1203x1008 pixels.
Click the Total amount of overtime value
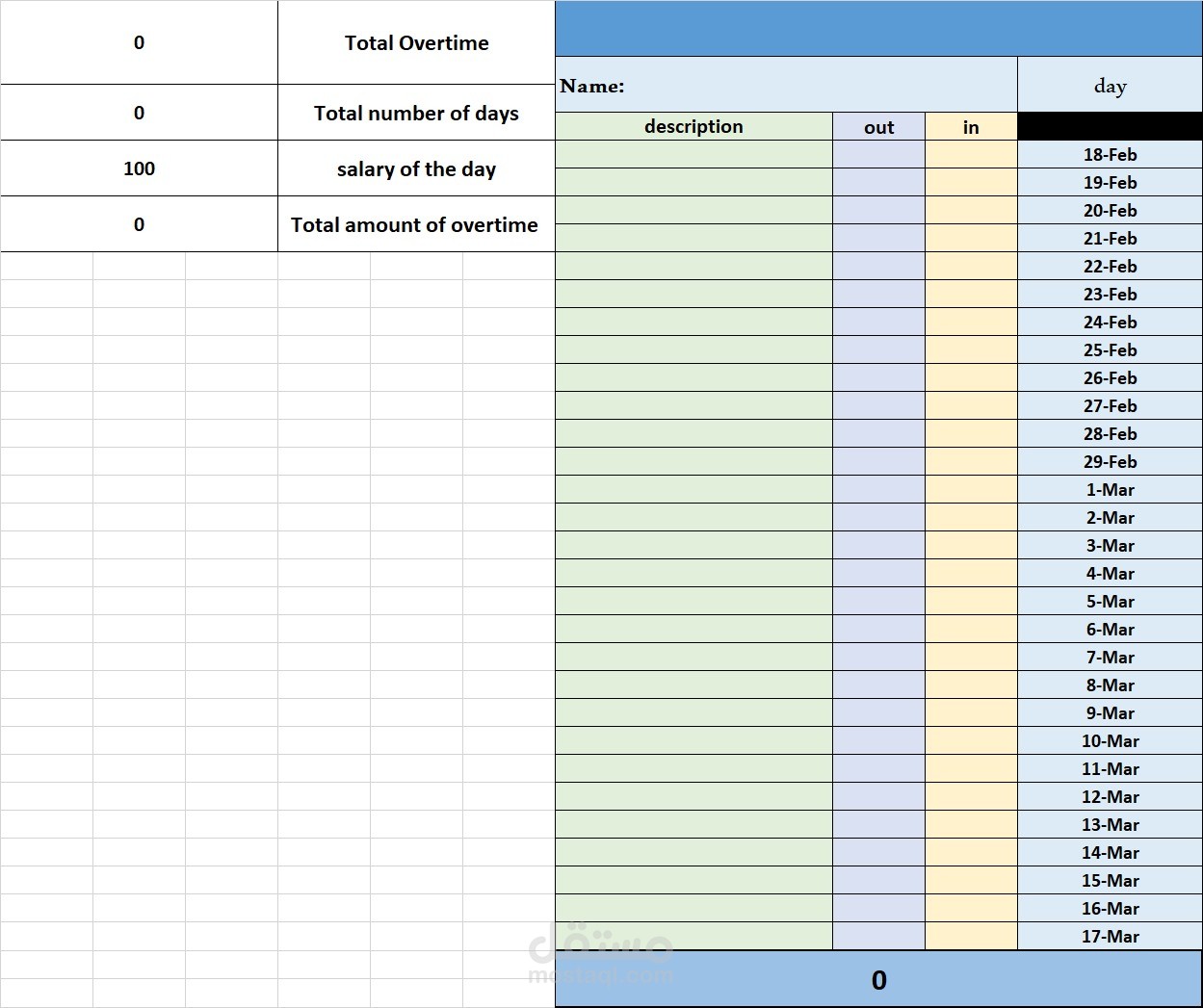(x=139, y=224)
